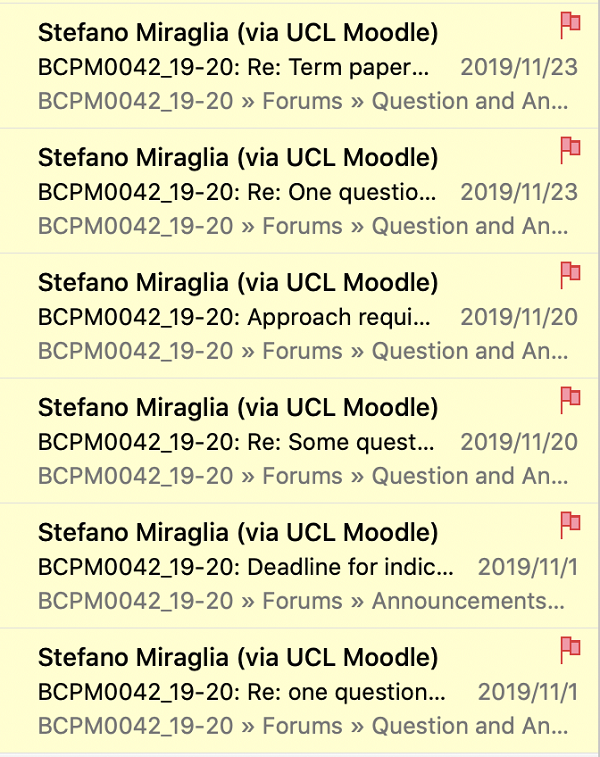Click the sender name of the Term paper email
This screenshot has width=600, height=757.
238,33
